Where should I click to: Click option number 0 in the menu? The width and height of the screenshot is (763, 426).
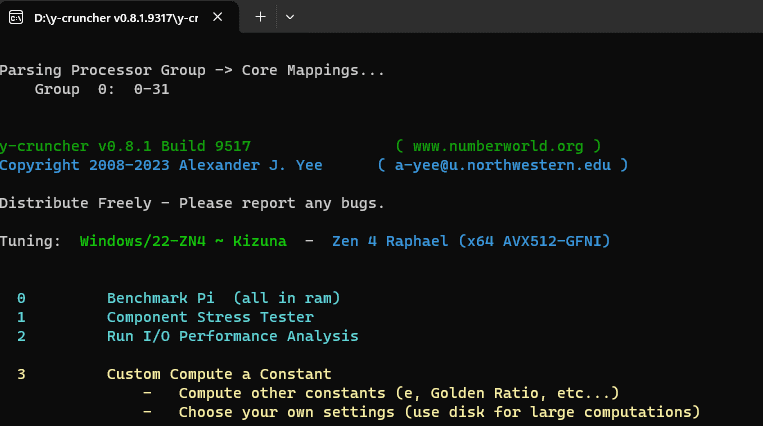tap(21, 298)
